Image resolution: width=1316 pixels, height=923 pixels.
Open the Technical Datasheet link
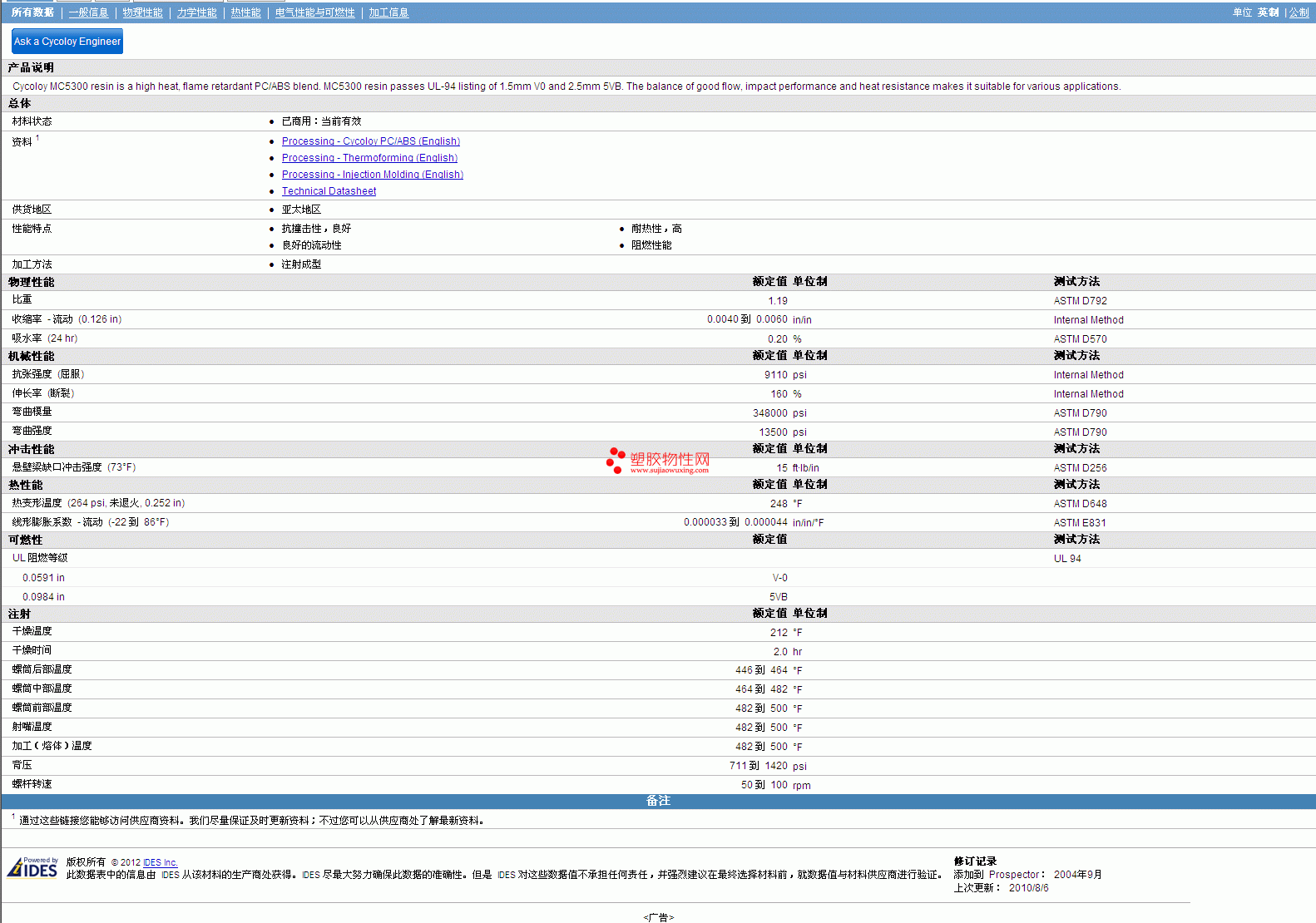click(329, 191)
